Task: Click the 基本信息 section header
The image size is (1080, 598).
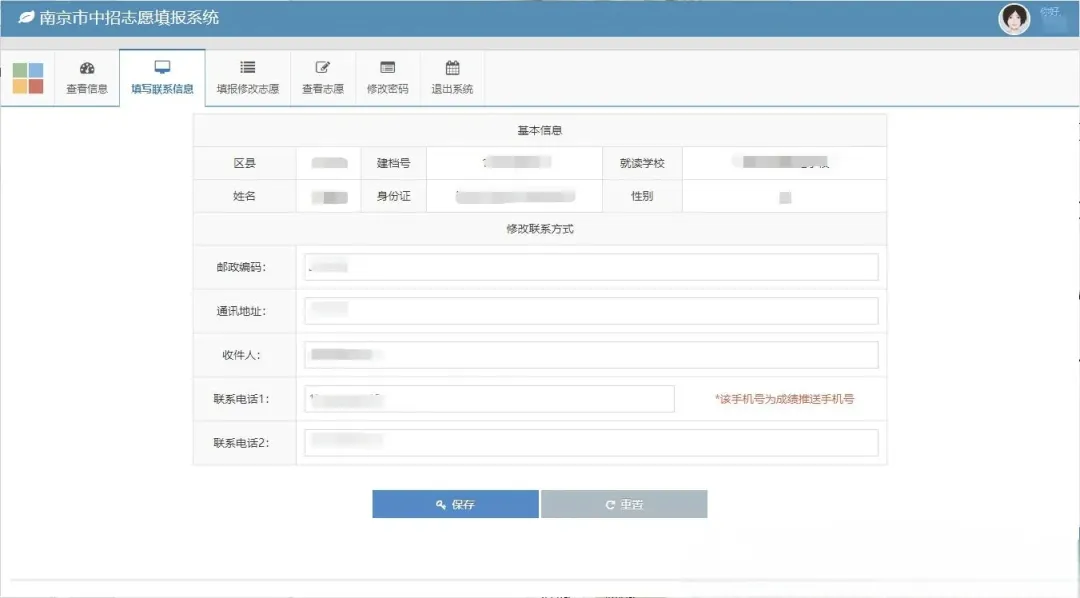Action: pos(539,130)
